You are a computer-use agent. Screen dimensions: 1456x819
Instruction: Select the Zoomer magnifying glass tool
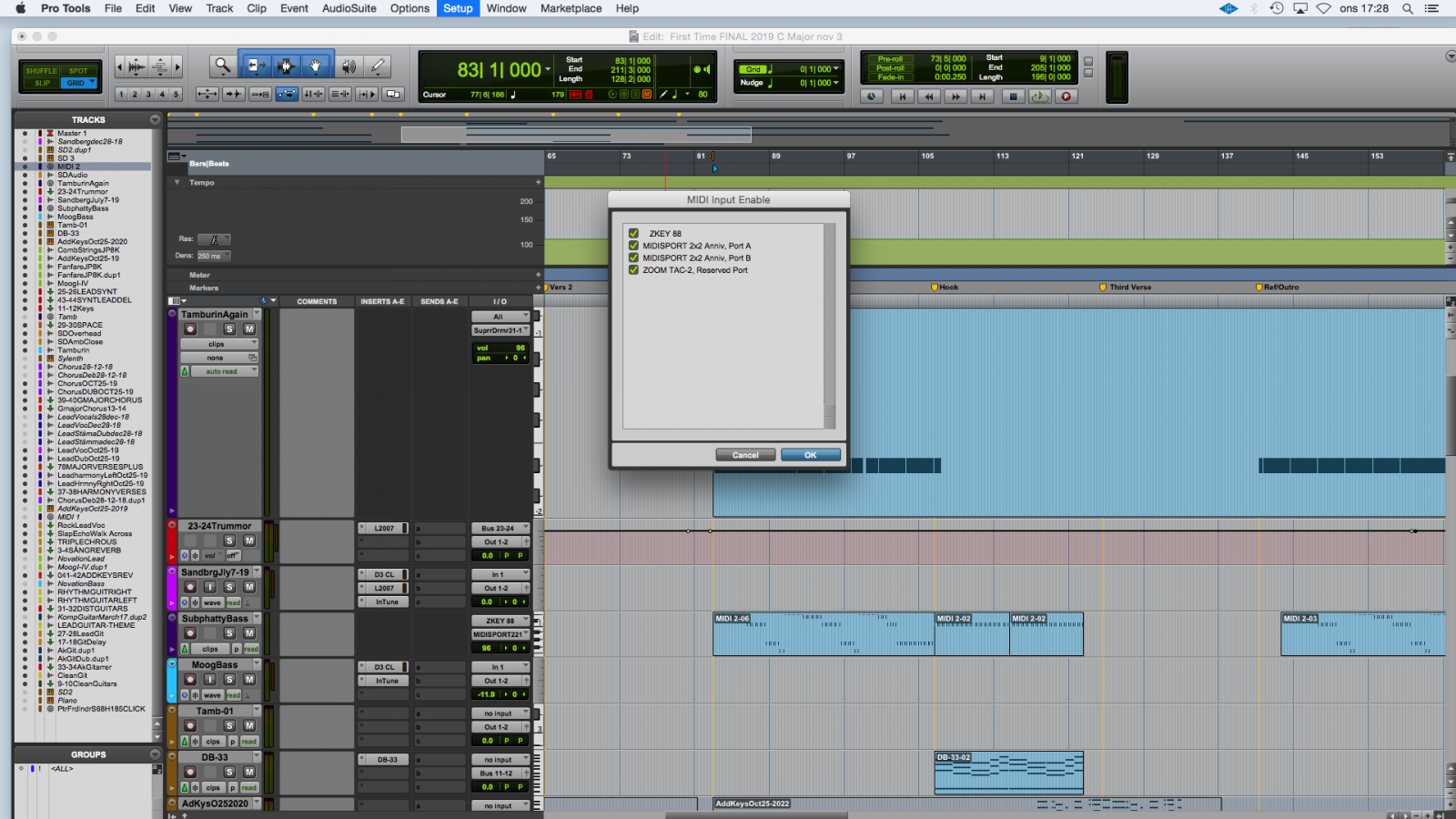[x=222, y=66]
